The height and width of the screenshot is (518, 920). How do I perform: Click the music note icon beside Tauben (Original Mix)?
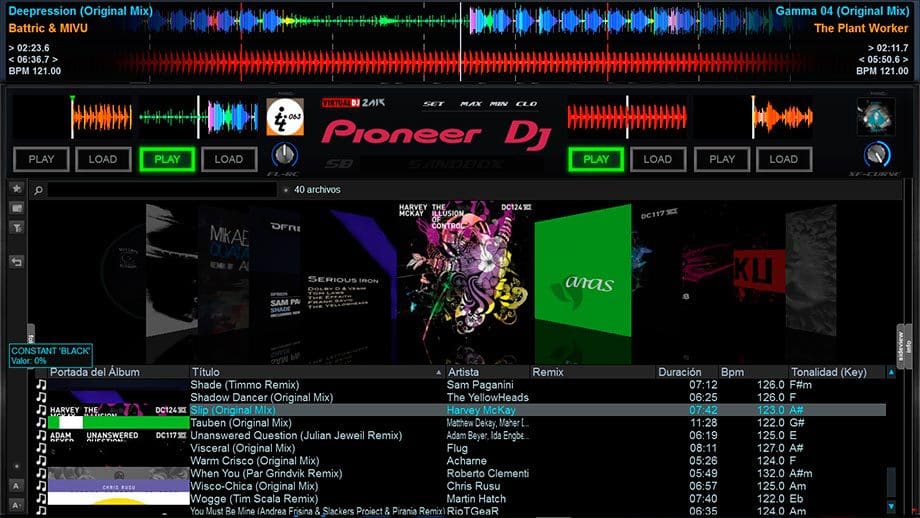click(41, 422)
